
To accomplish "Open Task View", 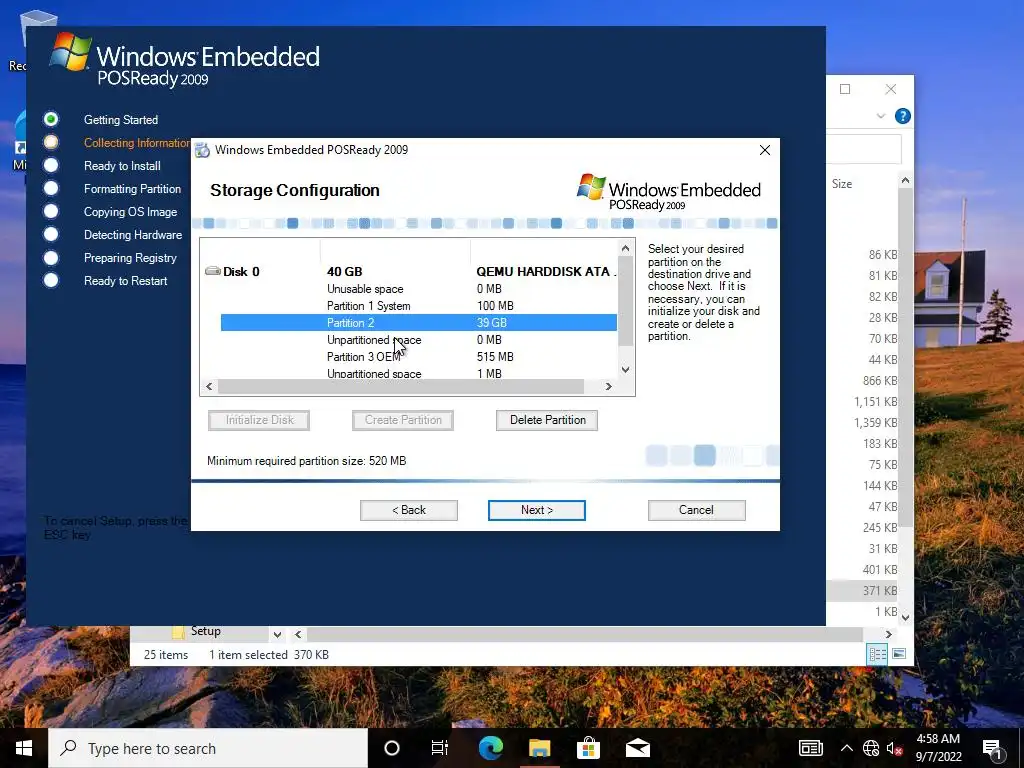I will (440, 748).
